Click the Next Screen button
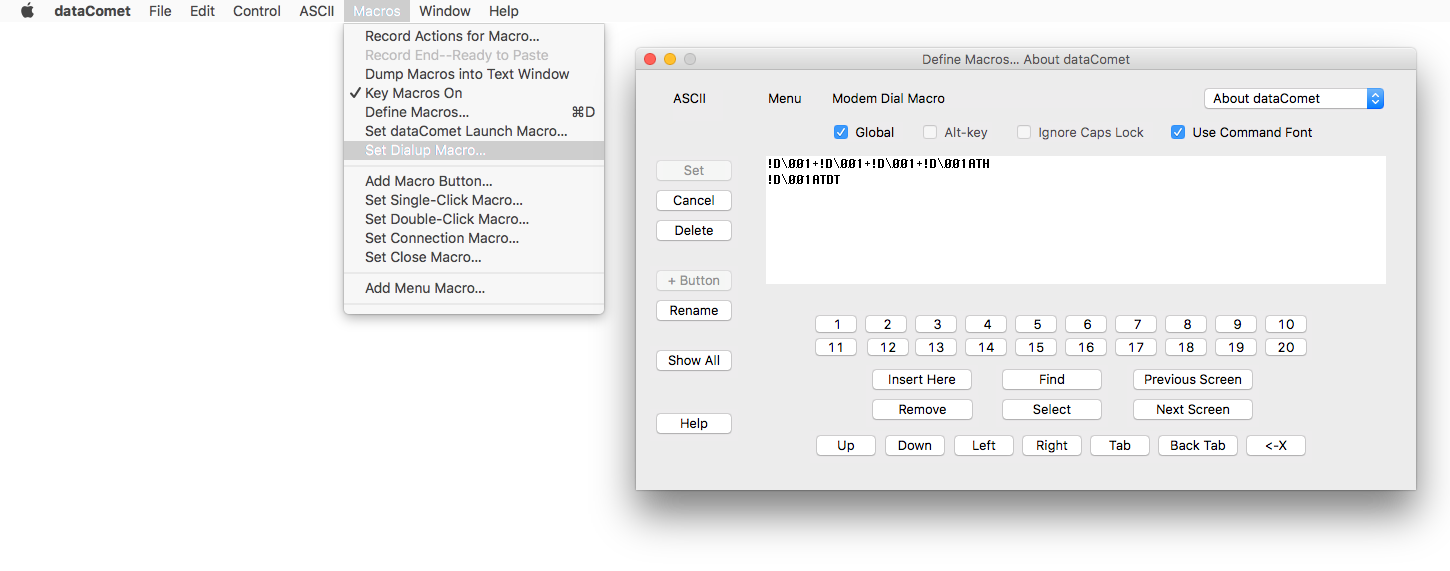 [1193, 409]
